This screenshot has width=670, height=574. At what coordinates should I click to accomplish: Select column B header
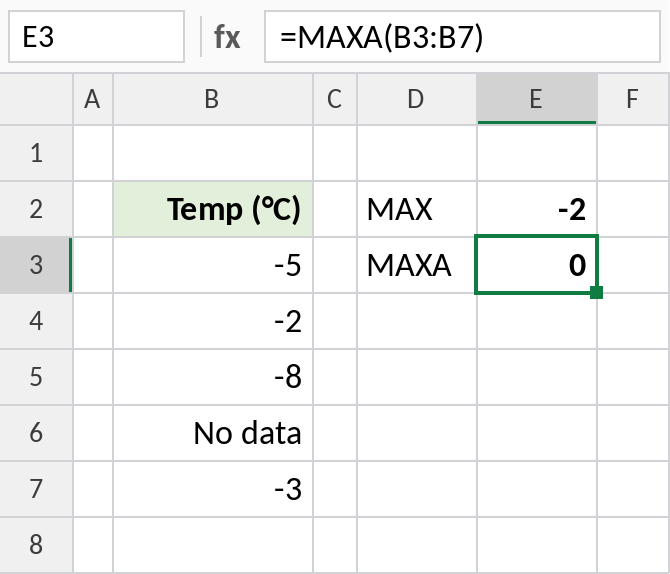click(x=213, y=99)
